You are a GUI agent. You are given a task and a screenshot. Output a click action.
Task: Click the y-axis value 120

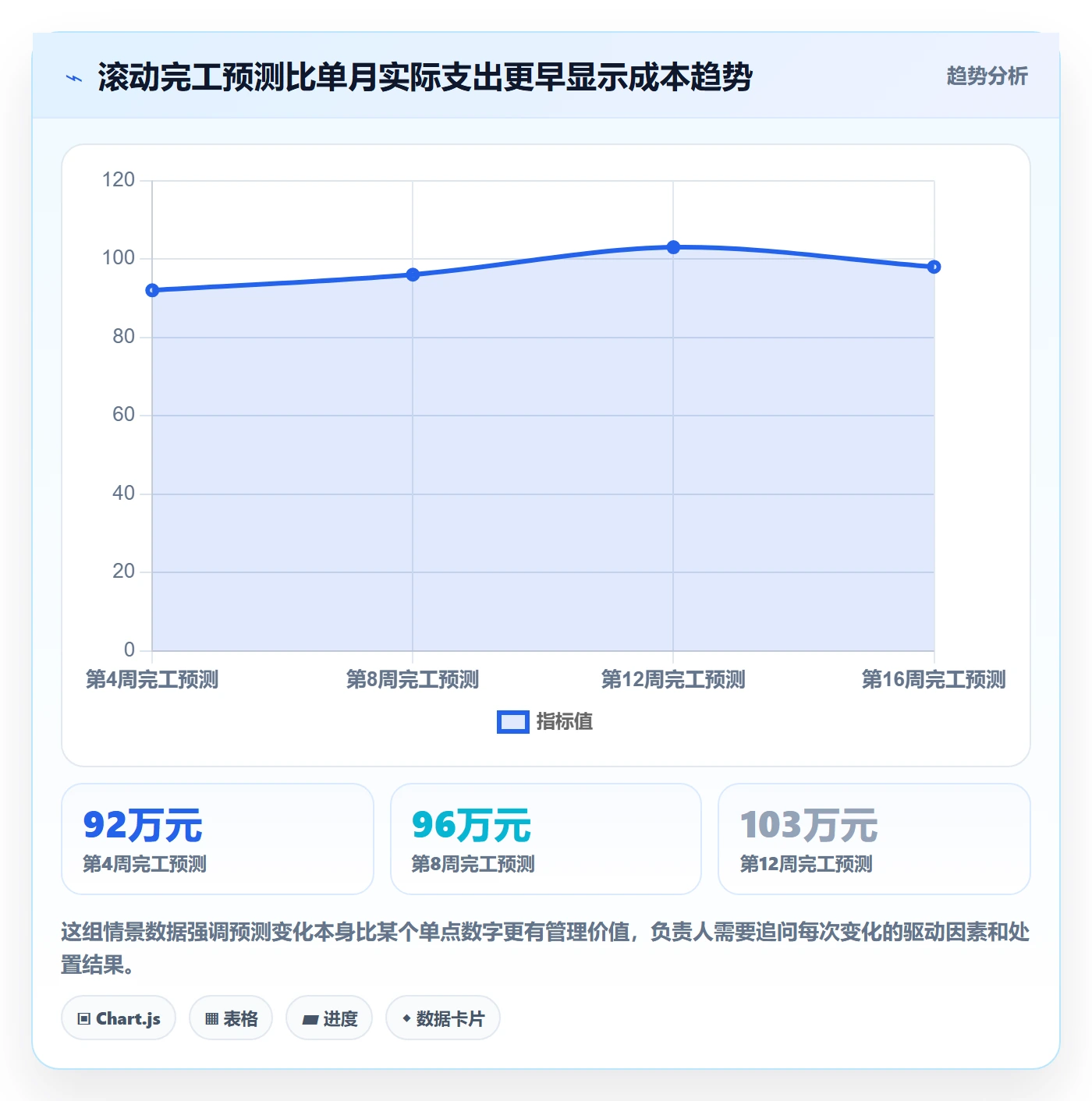click(x=119, y=180)
